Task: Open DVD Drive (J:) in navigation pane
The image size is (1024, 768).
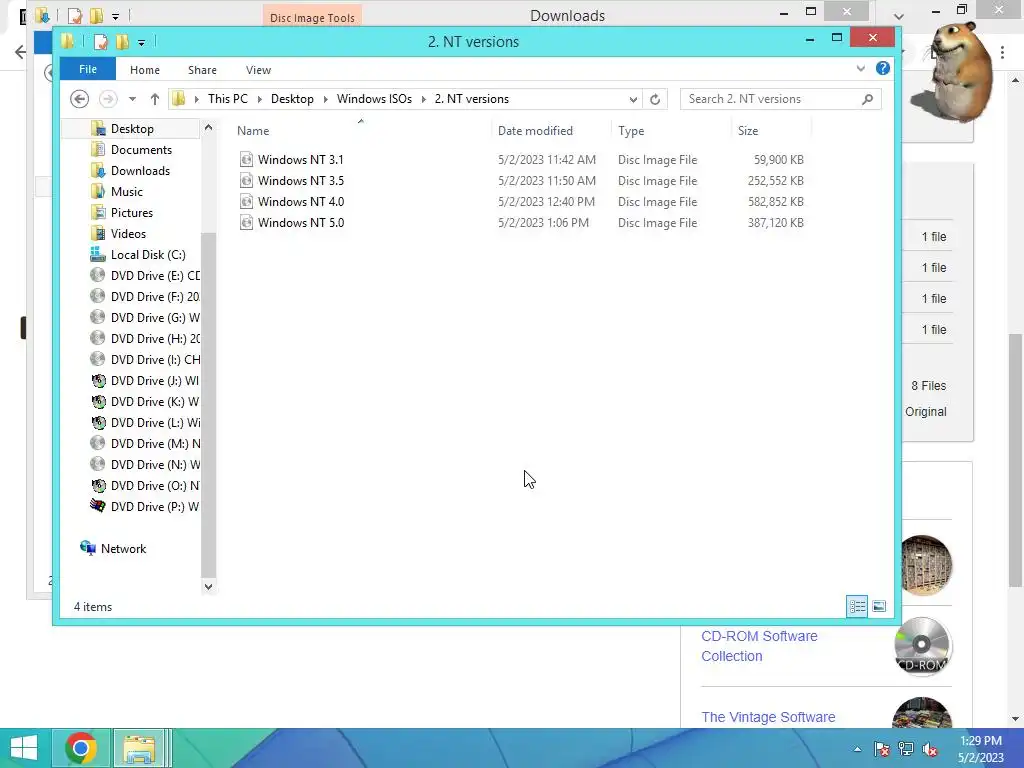Action: pos(155,380)
